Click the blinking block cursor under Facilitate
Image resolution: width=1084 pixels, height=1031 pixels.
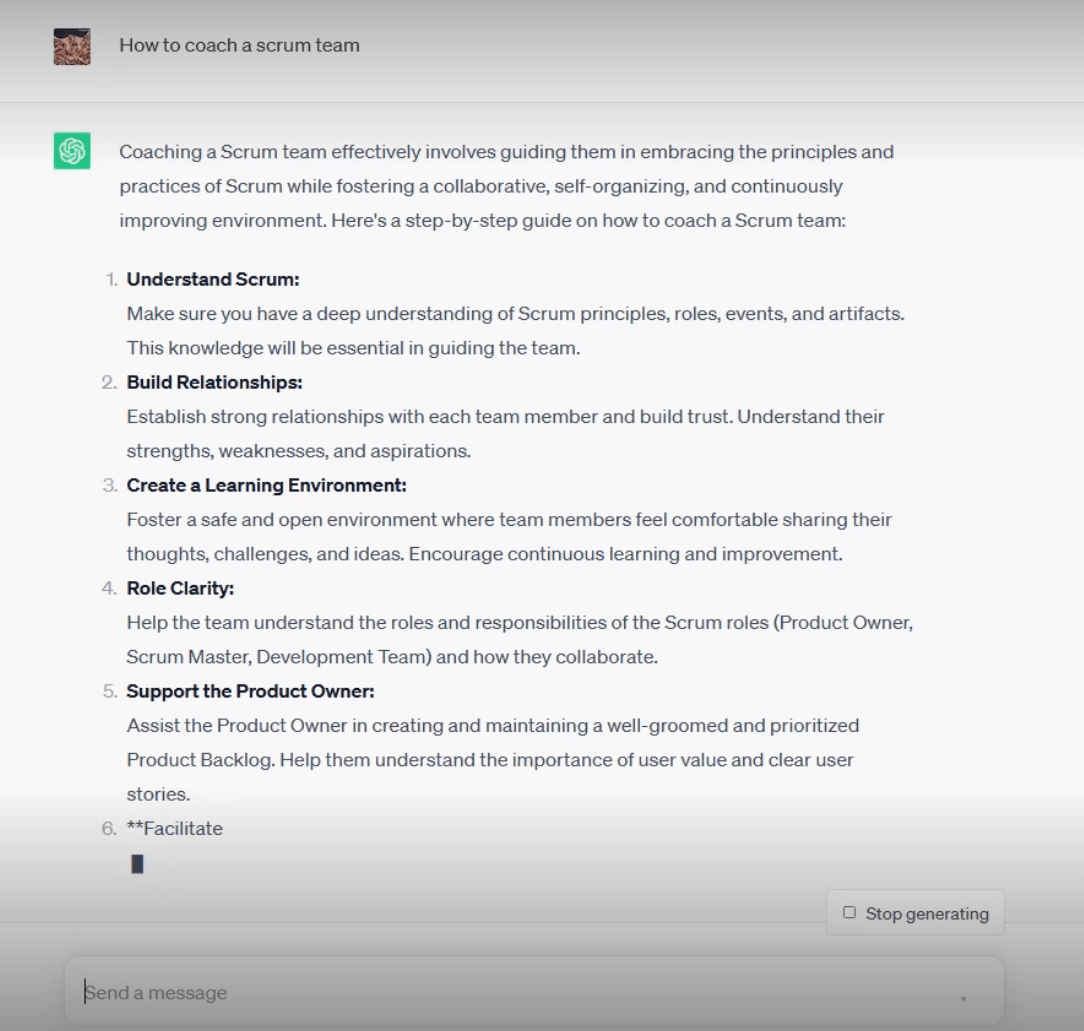(x=137, y=864)
